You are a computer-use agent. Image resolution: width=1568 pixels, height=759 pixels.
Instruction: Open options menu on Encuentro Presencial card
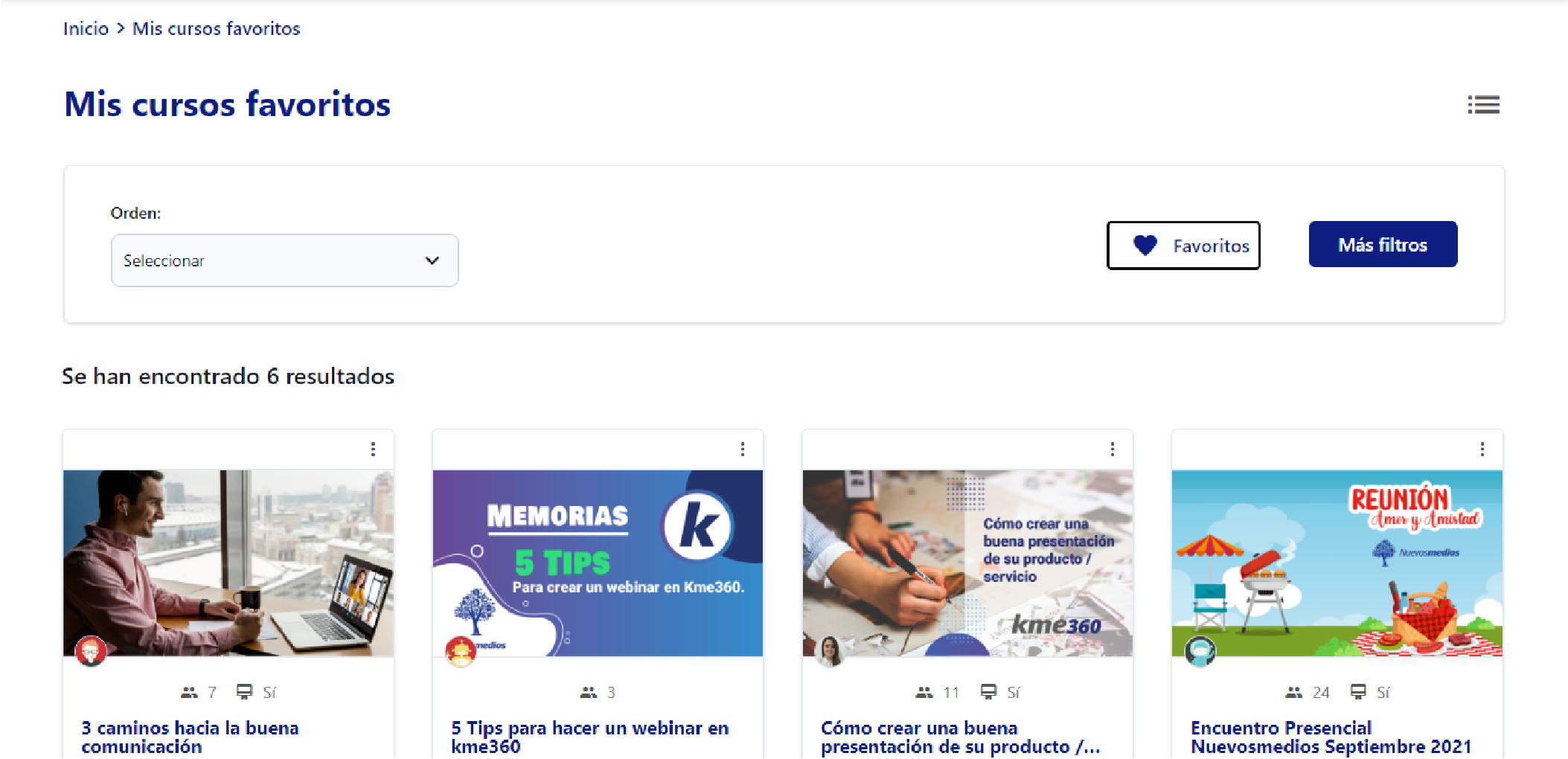point(1482,449)
